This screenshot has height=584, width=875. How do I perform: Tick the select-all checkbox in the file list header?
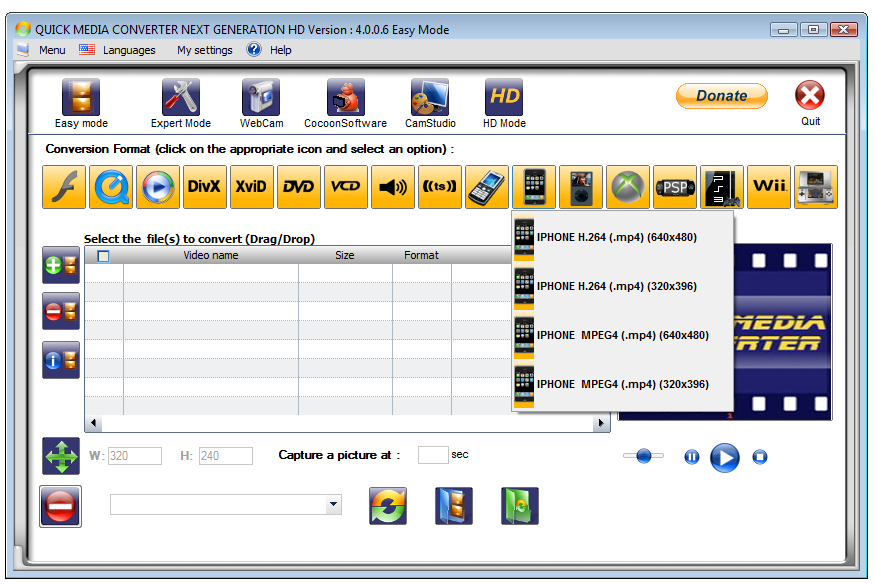point(103,256)
